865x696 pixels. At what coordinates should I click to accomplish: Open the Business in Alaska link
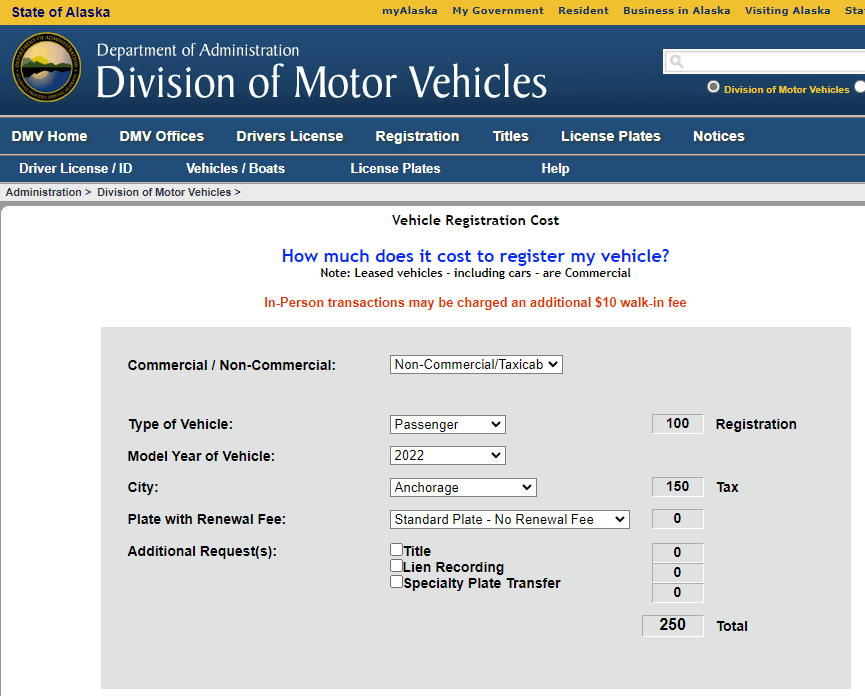[676, 10]
